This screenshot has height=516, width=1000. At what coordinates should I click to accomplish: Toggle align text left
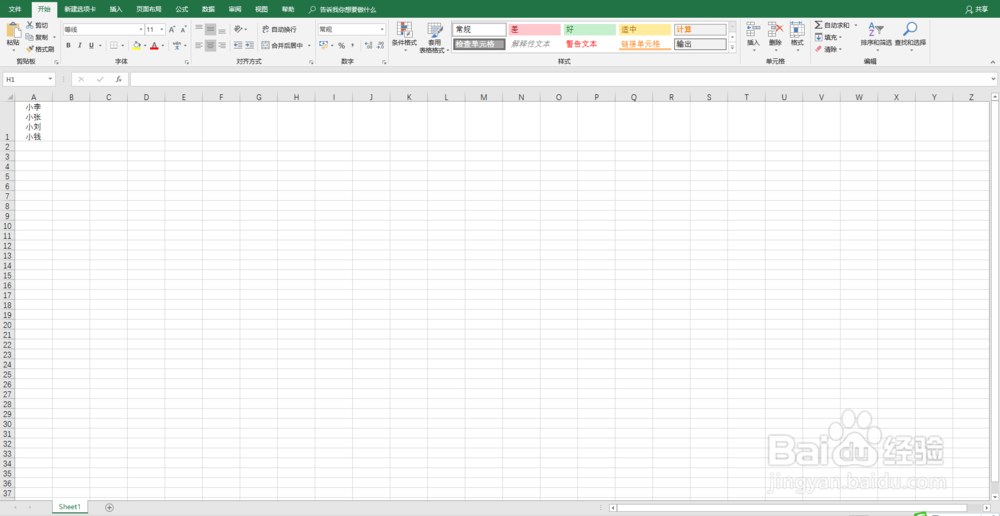(x=199, y=45)
